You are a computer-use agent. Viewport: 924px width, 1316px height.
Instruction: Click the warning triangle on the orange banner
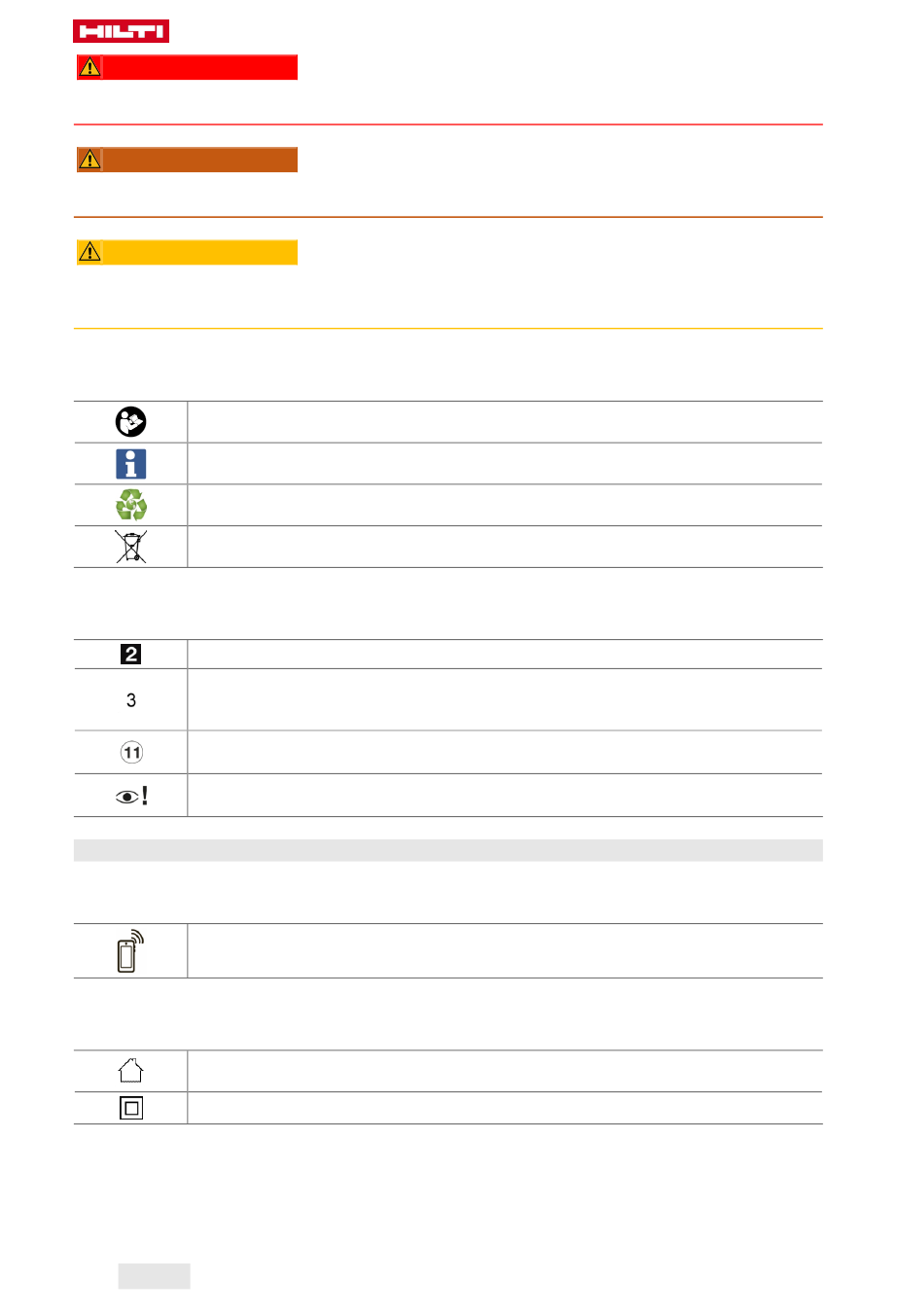point(89,160)
